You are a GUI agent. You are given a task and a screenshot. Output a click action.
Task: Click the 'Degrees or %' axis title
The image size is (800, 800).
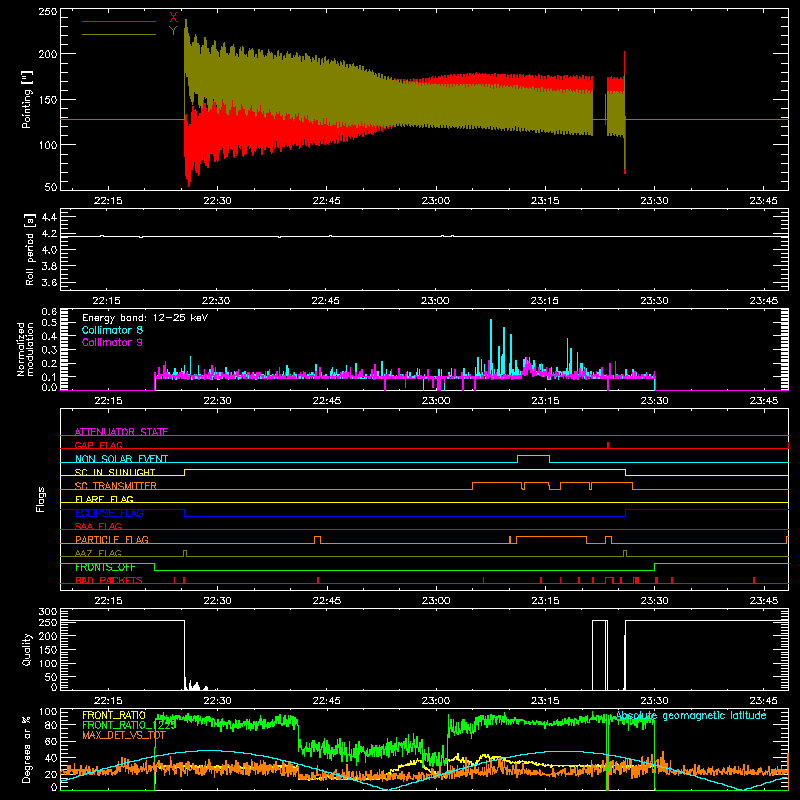pyautogui.click(x=27, y=749)
